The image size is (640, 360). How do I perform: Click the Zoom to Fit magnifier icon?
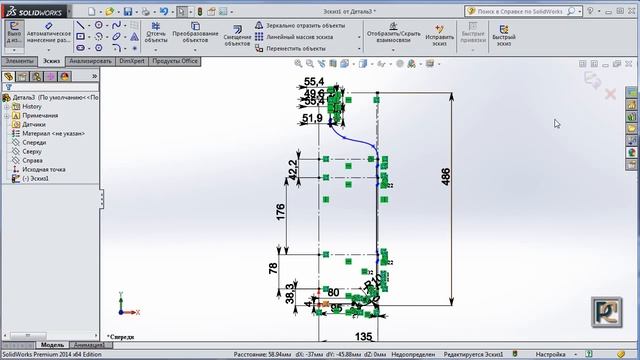pos(298,64)
